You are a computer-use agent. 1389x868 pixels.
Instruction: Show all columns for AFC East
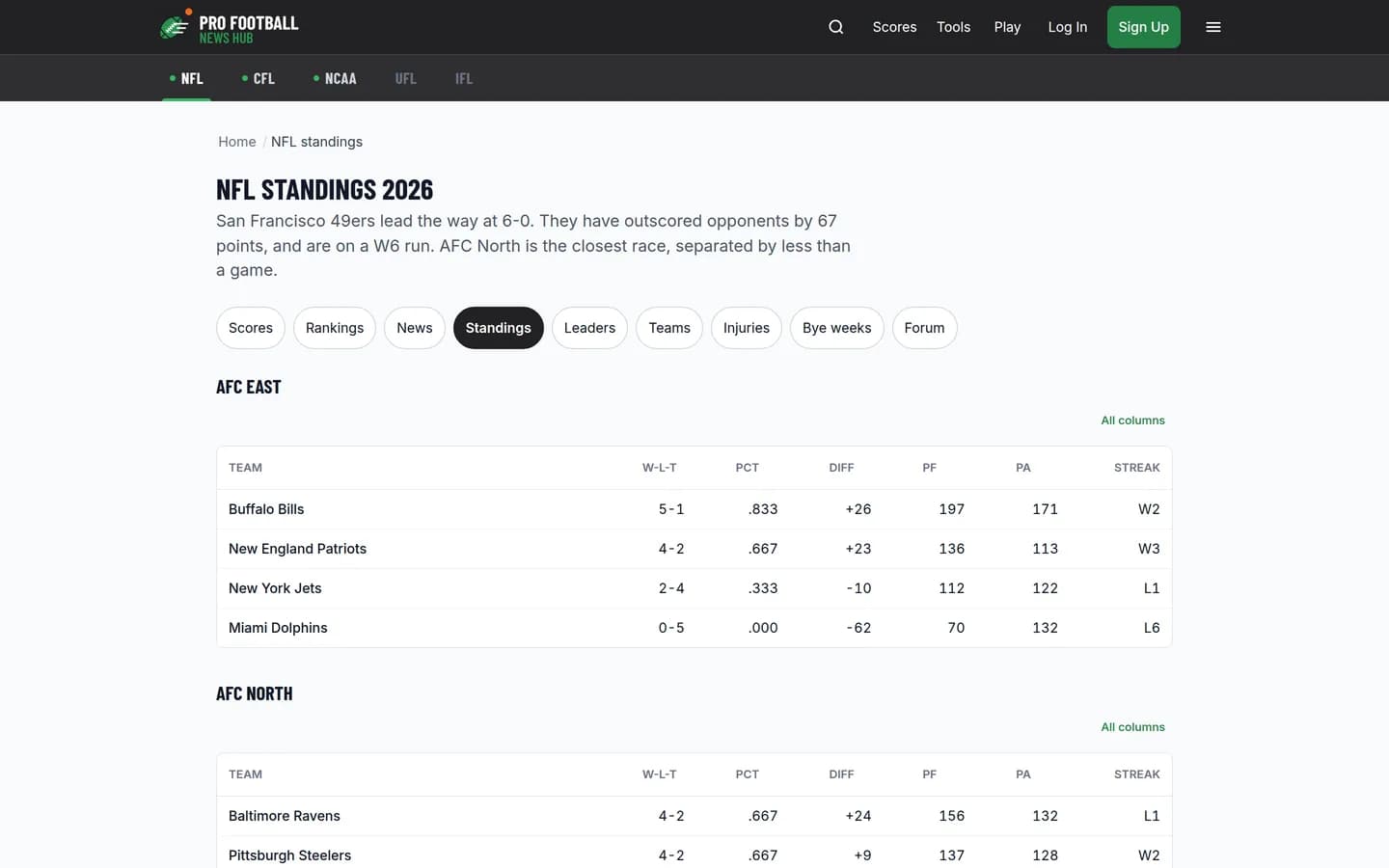[1132, 420]
